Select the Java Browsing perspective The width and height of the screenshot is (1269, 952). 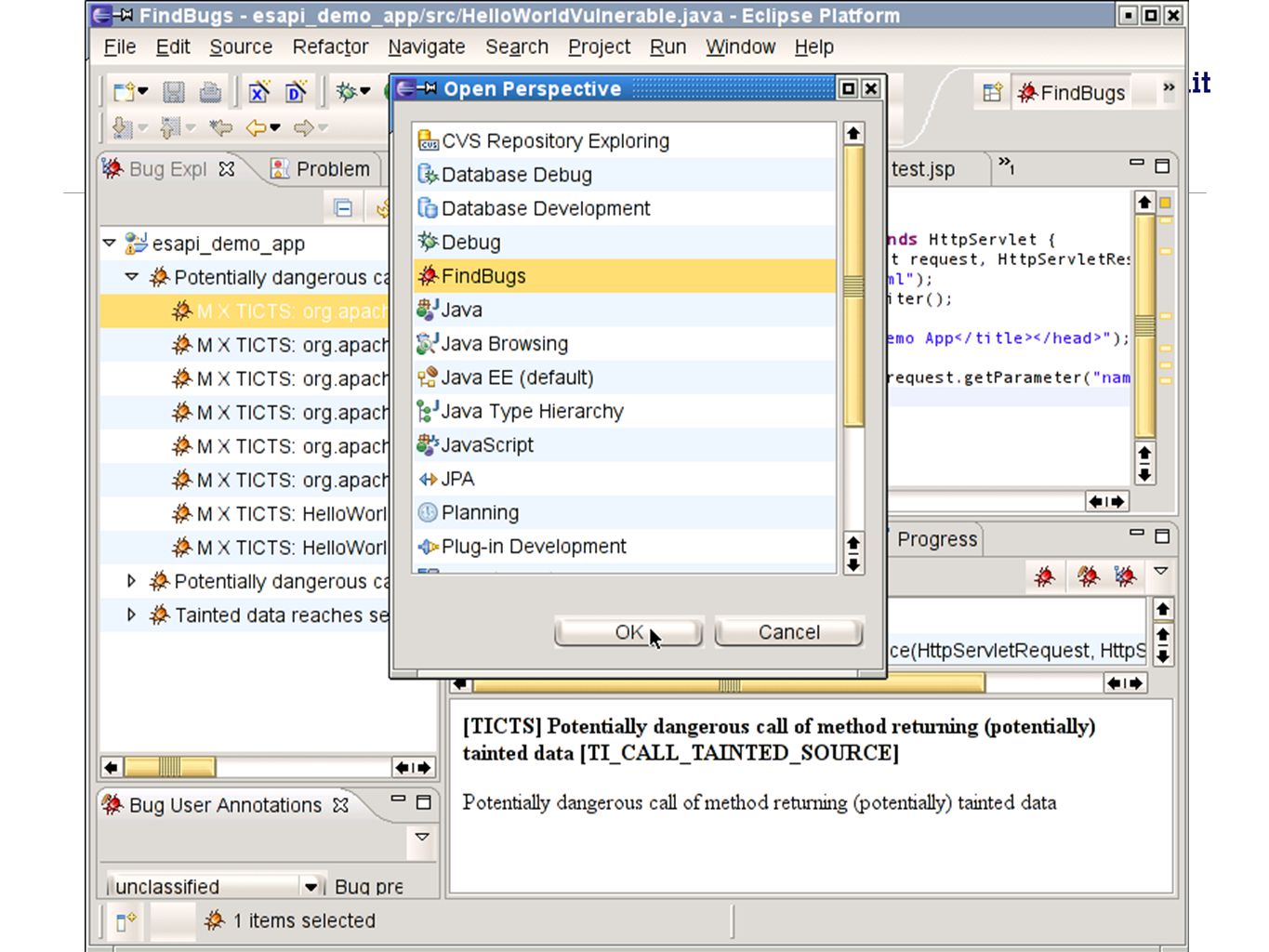tap(624, 344)
